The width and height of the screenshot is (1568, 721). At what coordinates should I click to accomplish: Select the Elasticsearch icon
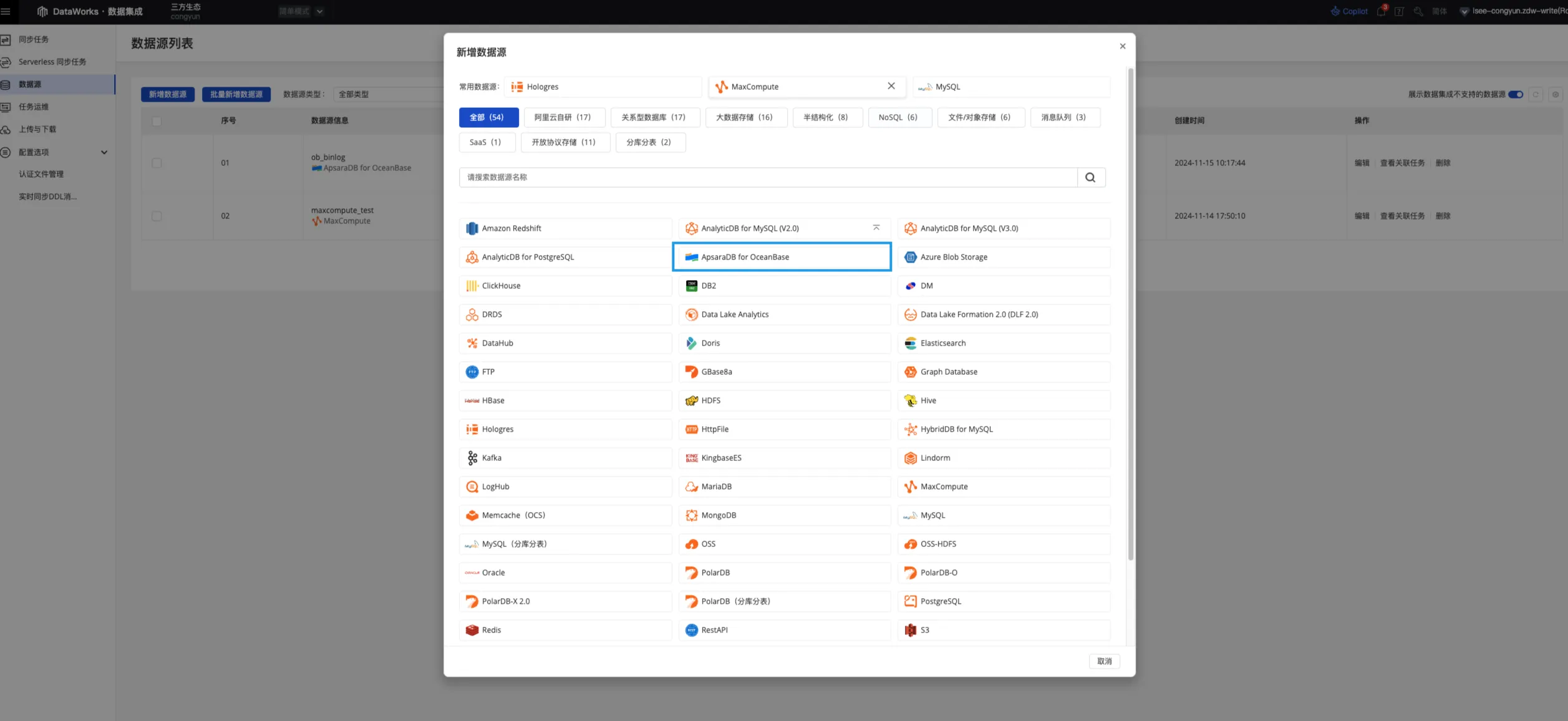pos(911,343)
